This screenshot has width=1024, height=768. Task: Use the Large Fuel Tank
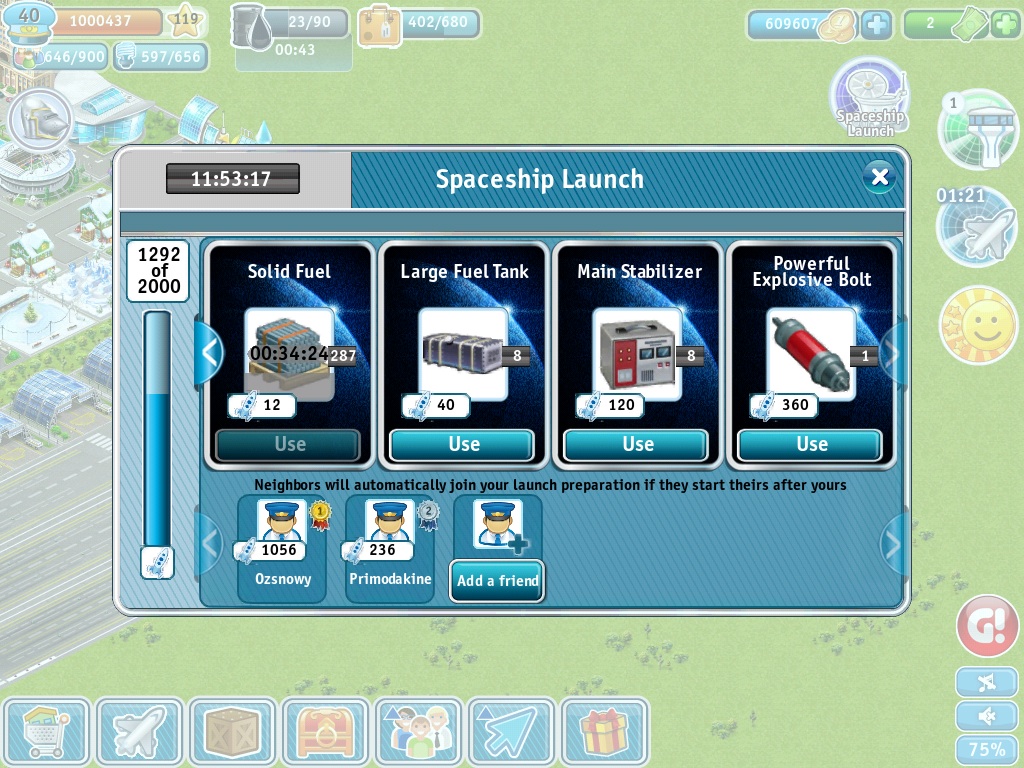click(x=464, y=444)
